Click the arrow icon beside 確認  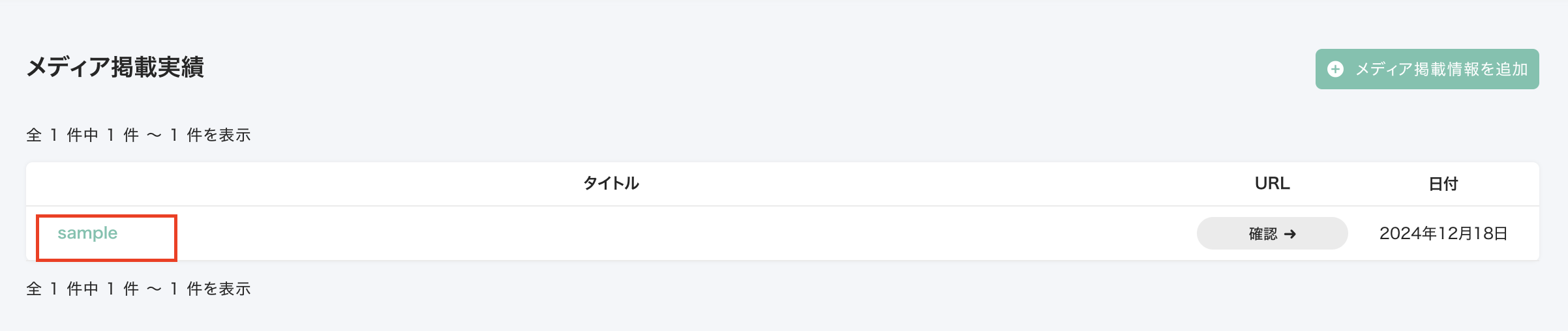1290,234
